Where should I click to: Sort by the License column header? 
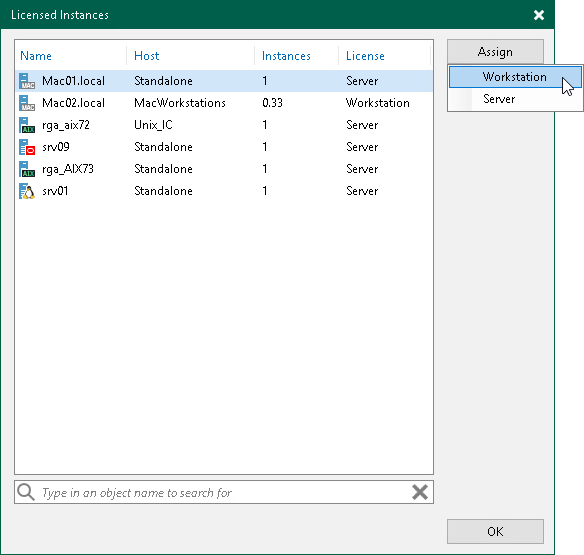point(365,56)
